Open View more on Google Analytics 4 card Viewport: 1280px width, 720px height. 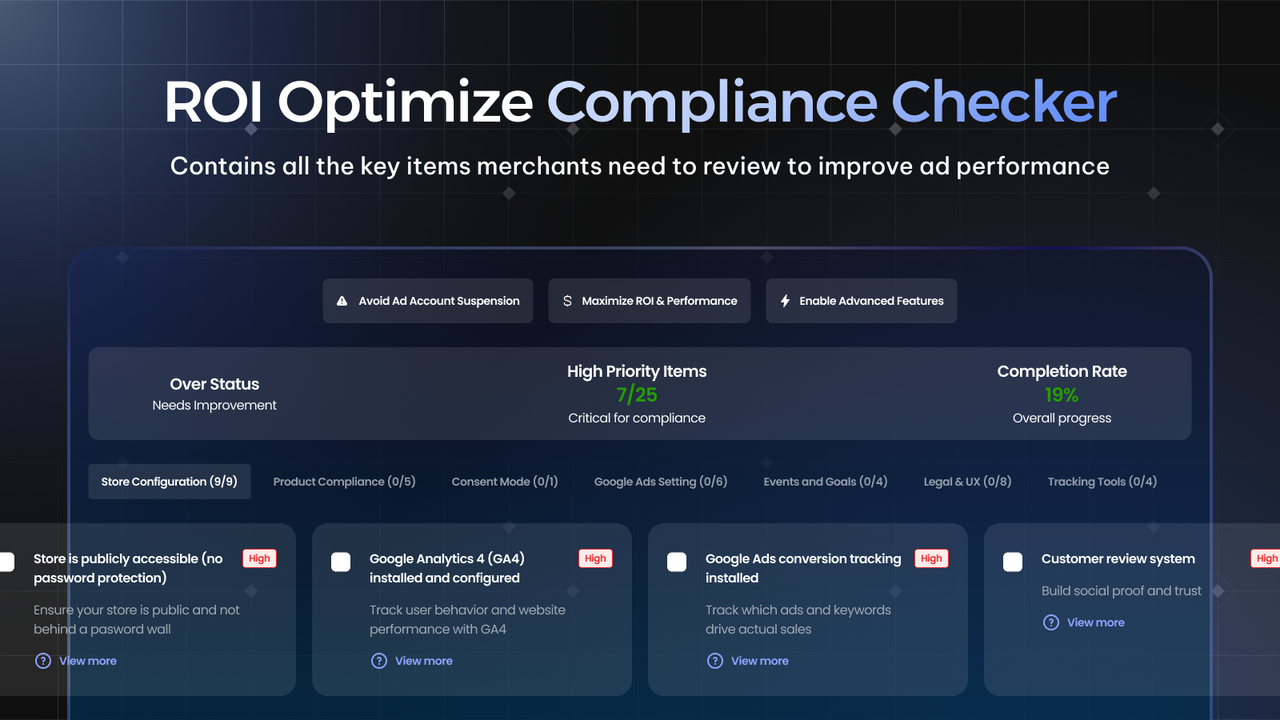tap(424, 661)
